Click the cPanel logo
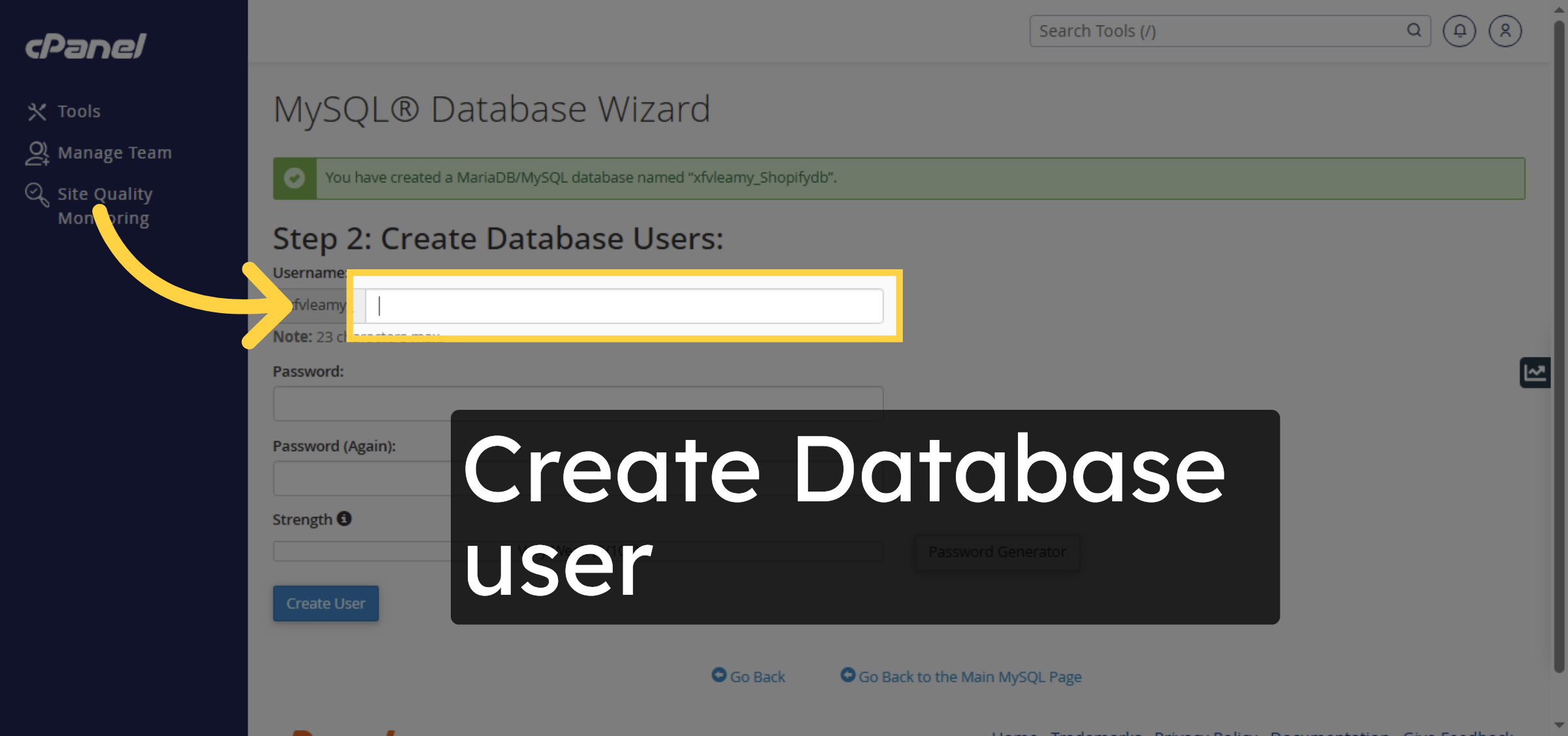1568x736 pixels. coord(84,46)
